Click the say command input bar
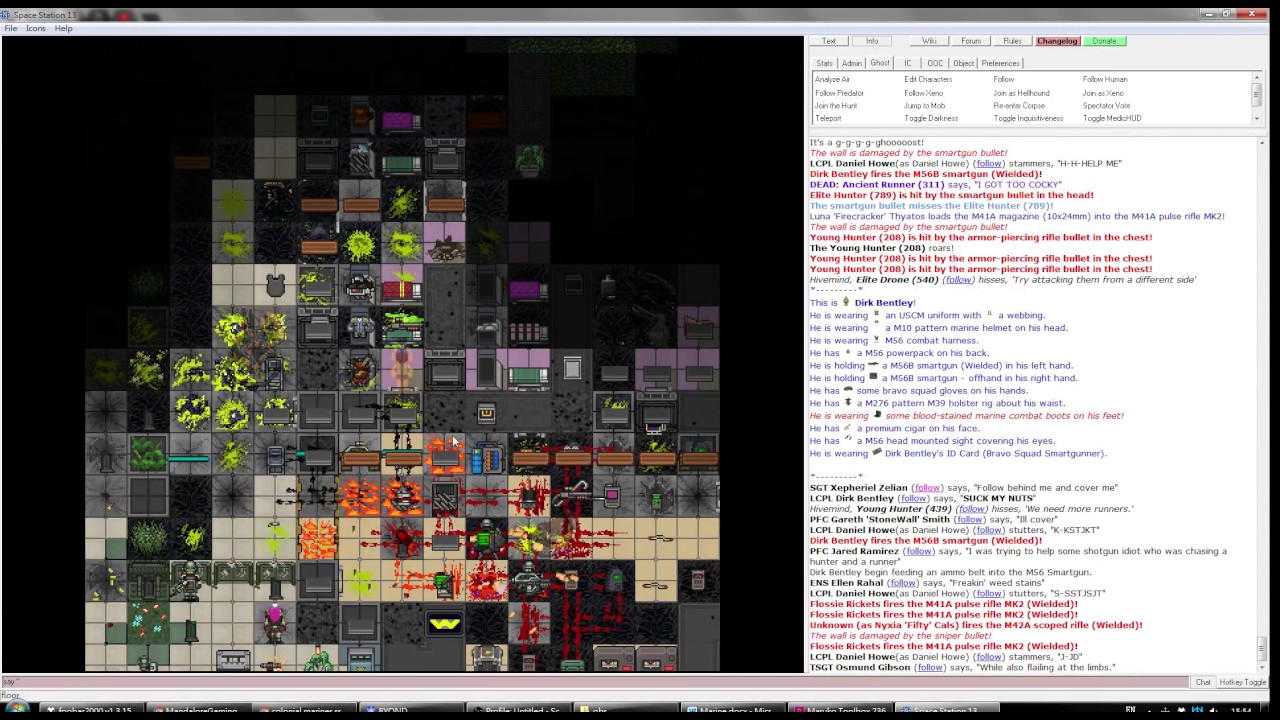Screen dimensions: 1280x720 point(595,682)
